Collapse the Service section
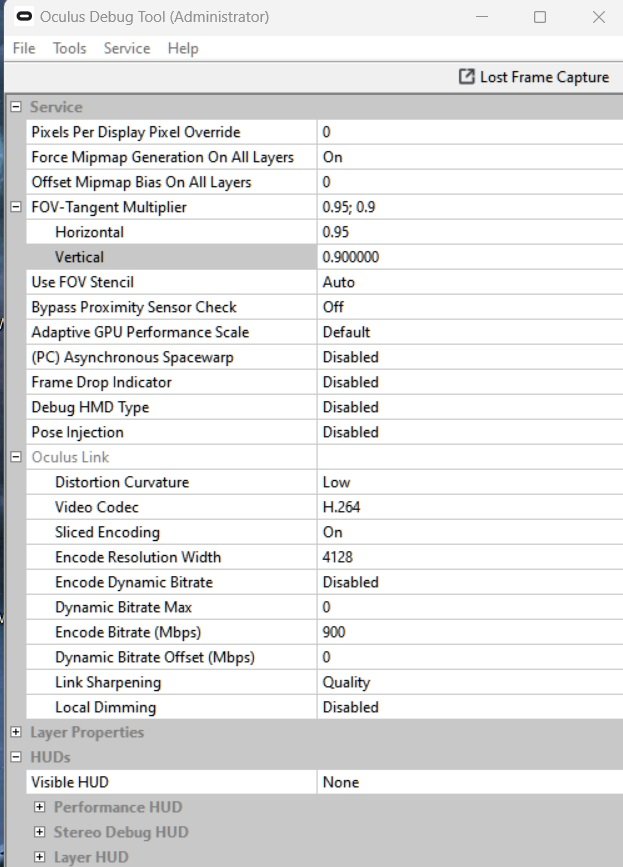This screenshot has width=623, height=867. pyautogui.click(x=16, y=107)
